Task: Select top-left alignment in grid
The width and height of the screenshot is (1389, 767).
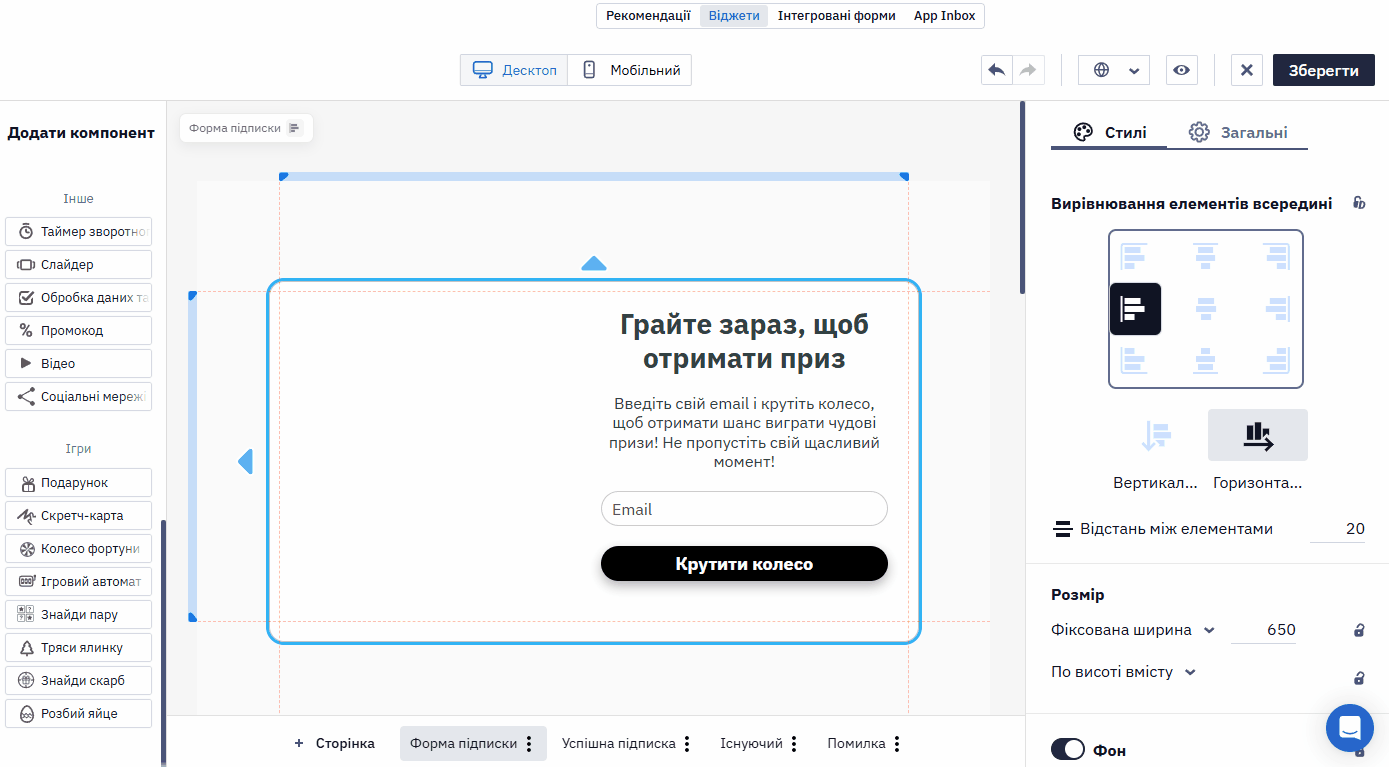Action: [1134, 257]
